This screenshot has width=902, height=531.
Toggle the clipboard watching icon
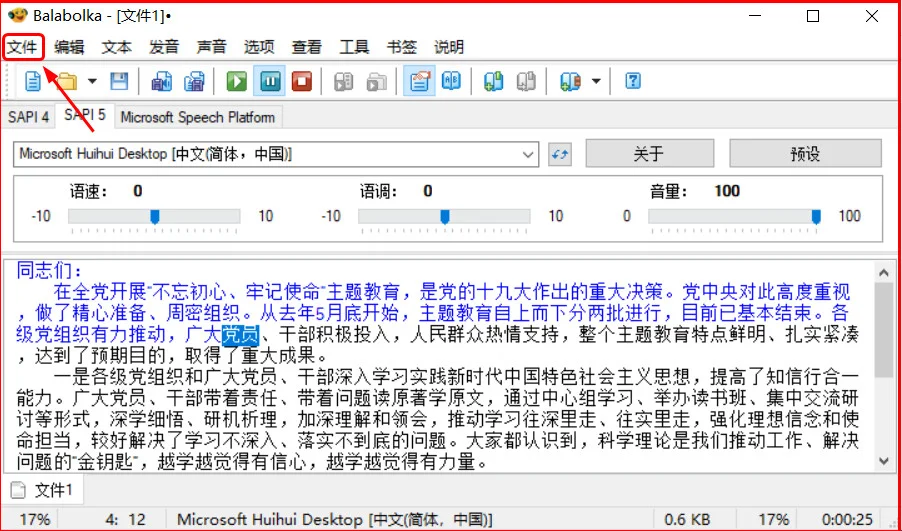coord(419,81)
